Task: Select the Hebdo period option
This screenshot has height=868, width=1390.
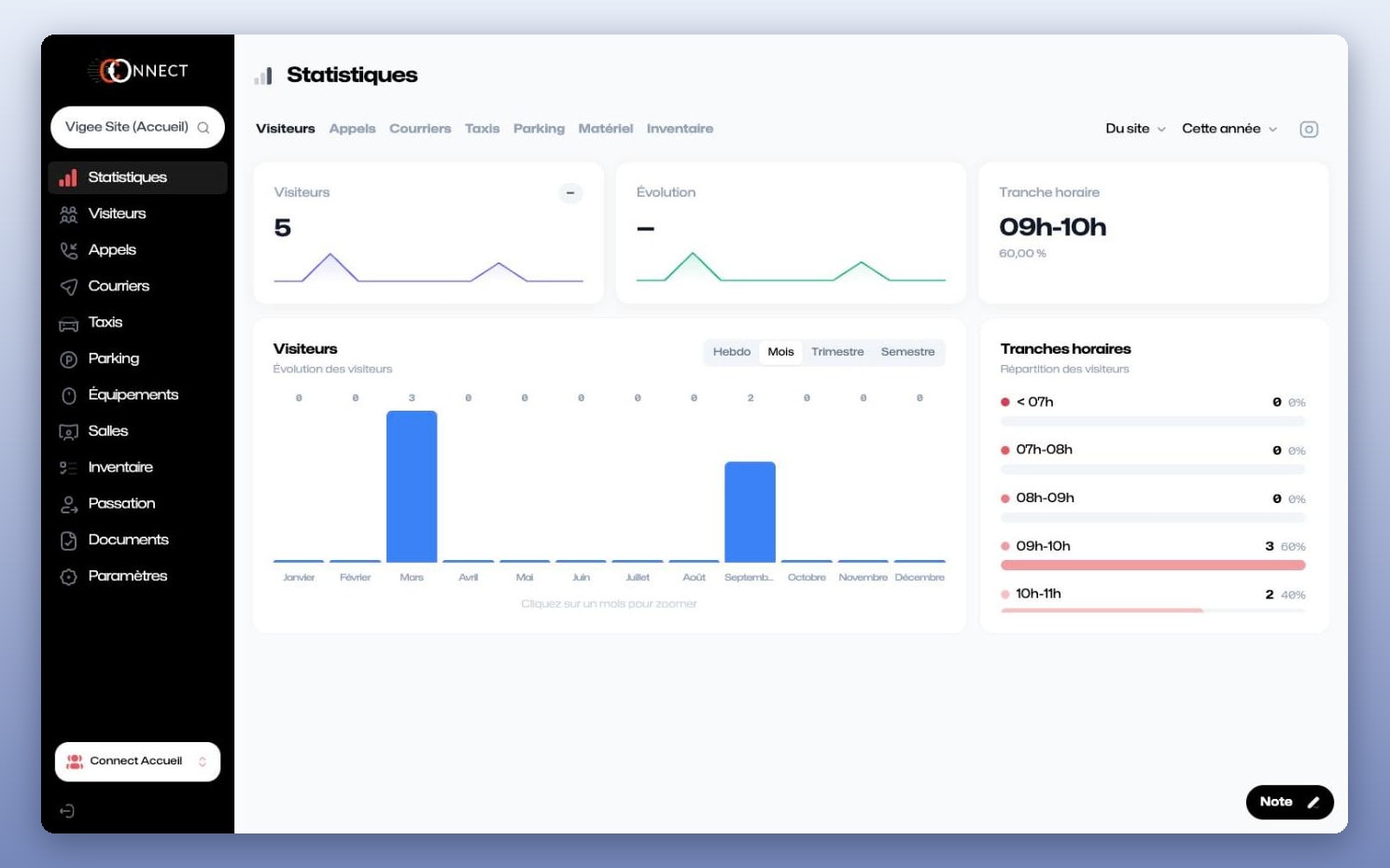Action: 732,352
